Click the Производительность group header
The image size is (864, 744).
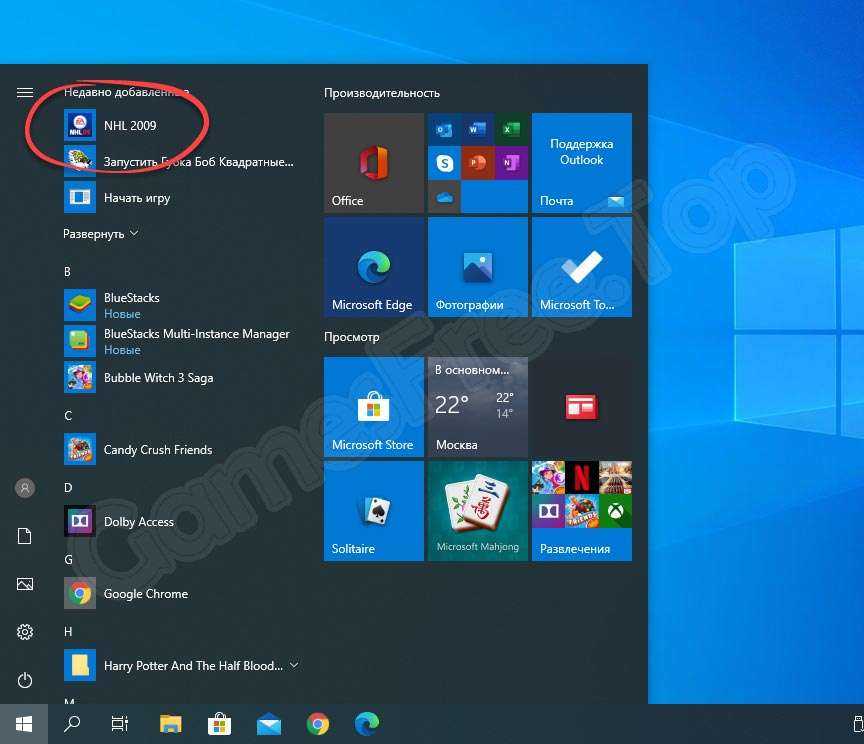382,93
